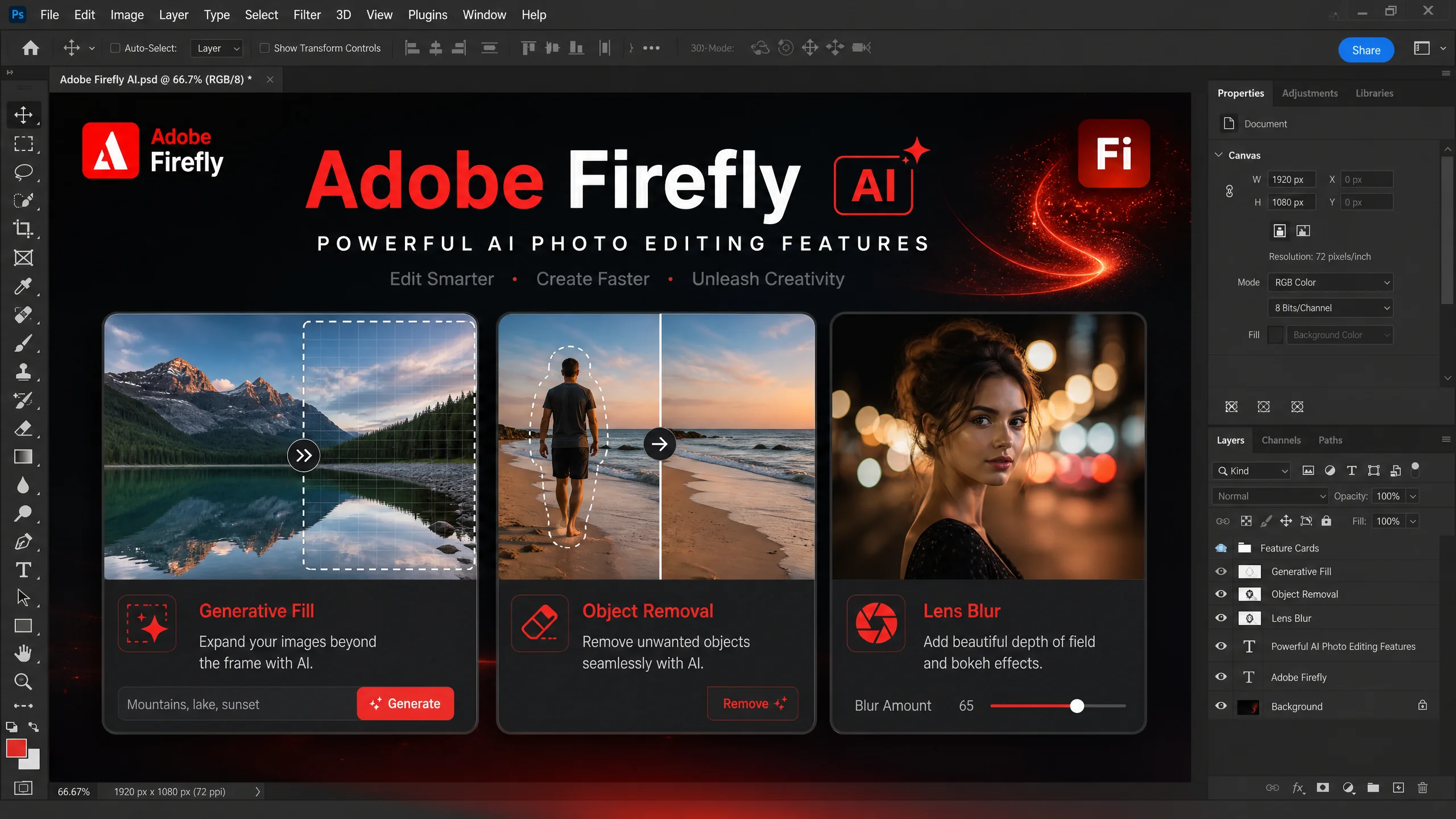Screen dimensions: 1456x819
Task: Click the Home icon in options bar
Action: [31, 48]
